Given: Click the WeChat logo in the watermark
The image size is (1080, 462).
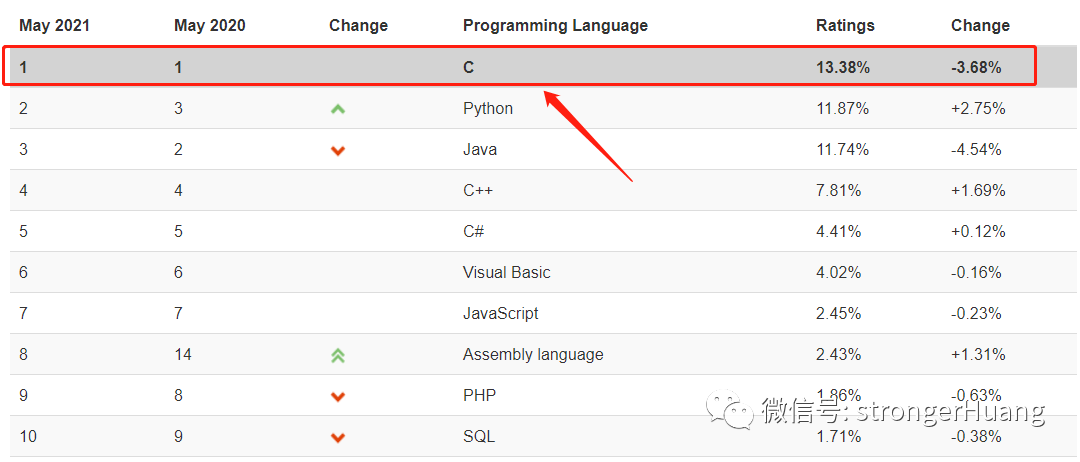Looking at the screenshot, I should pyautogui.click(x=729, y=411).
